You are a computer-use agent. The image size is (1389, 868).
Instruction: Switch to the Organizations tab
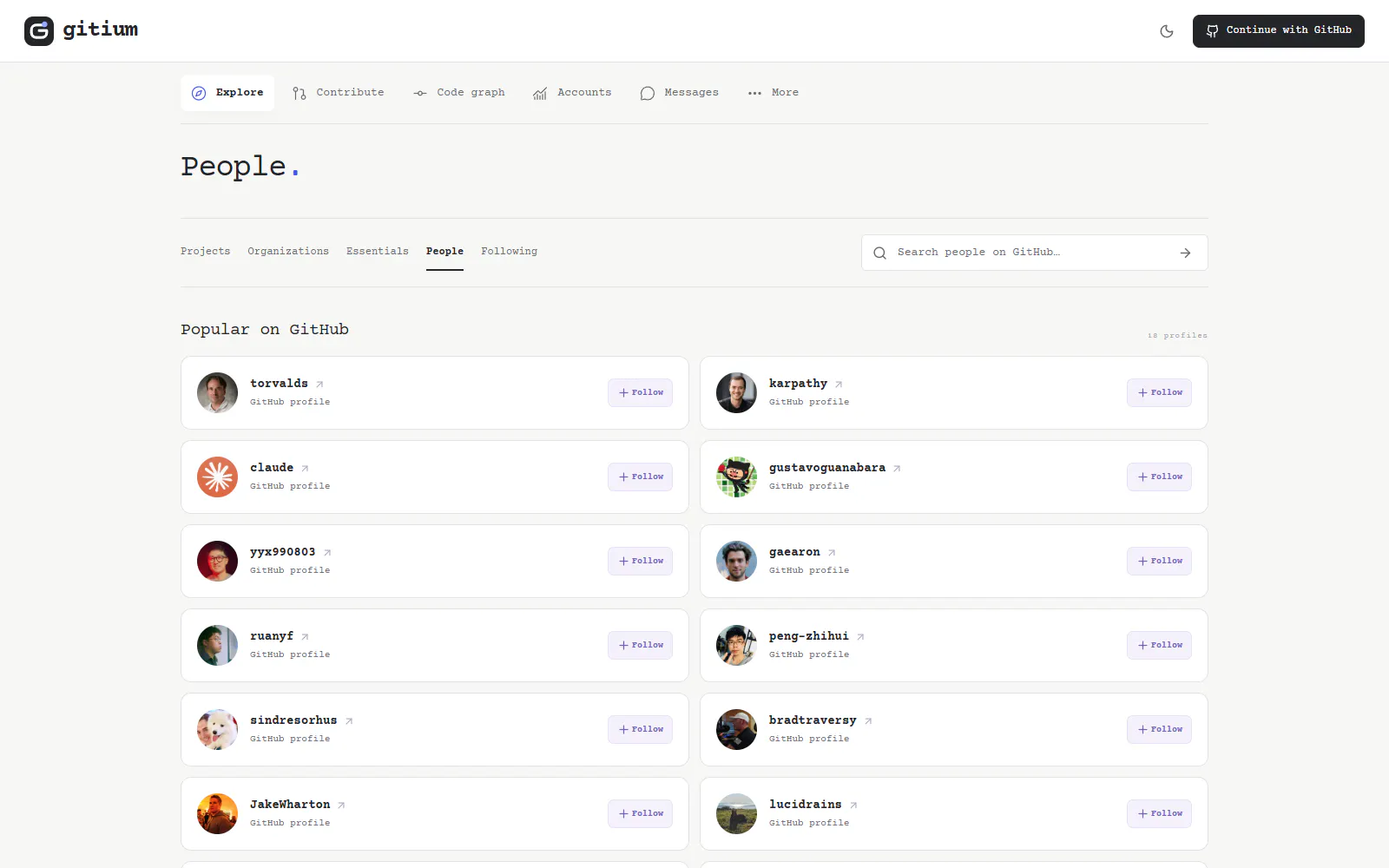coord(288,252)
